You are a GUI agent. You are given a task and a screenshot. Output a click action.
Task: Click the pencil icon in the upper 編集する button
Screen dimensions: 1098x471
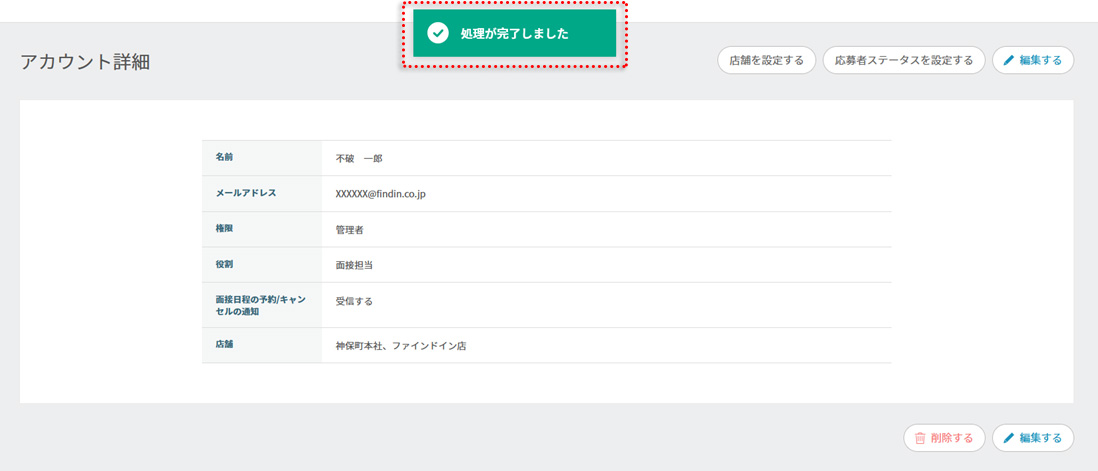tap(1009, 60)
